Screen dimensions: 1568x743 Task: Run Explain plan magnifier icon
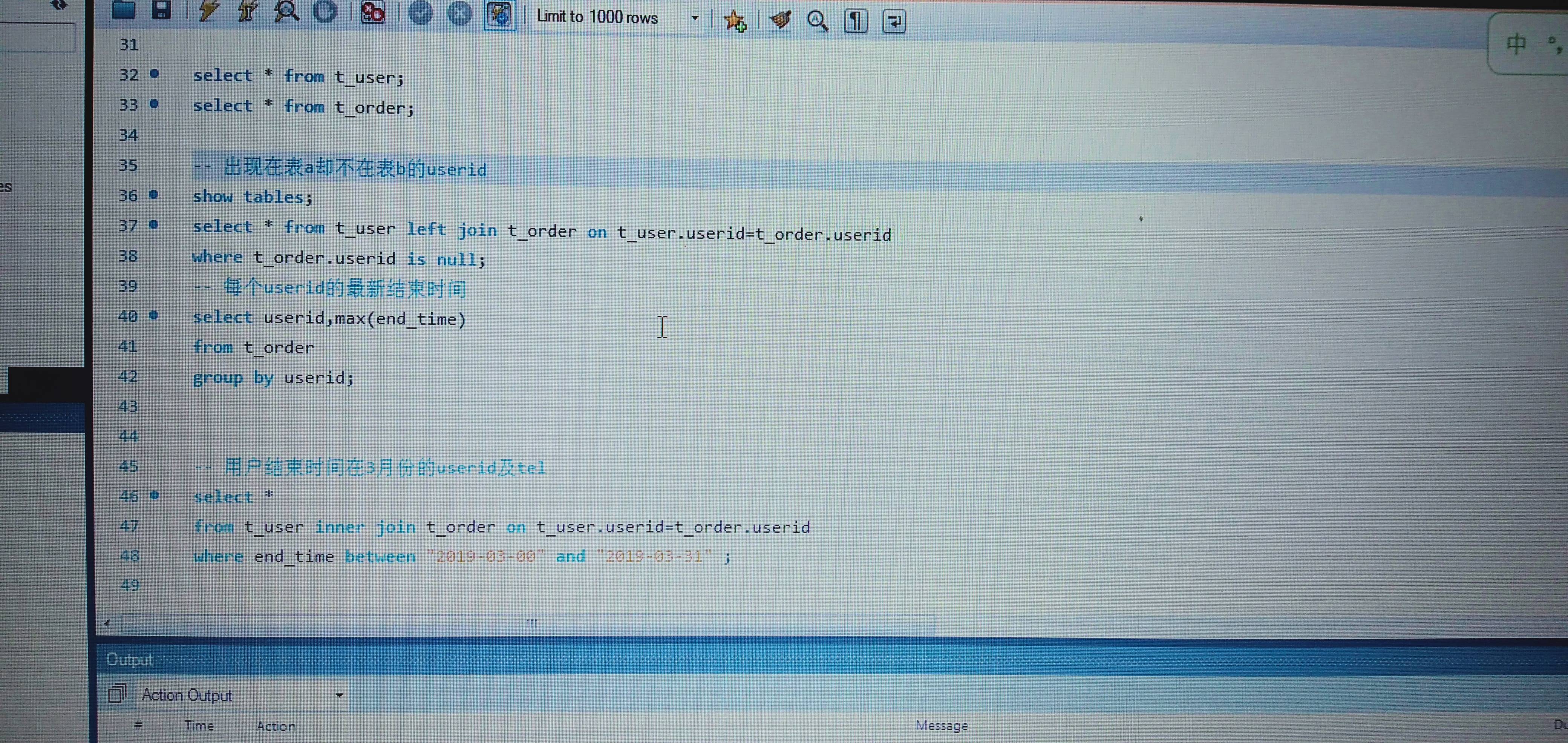pyautogui.click(x=285, y=11)
